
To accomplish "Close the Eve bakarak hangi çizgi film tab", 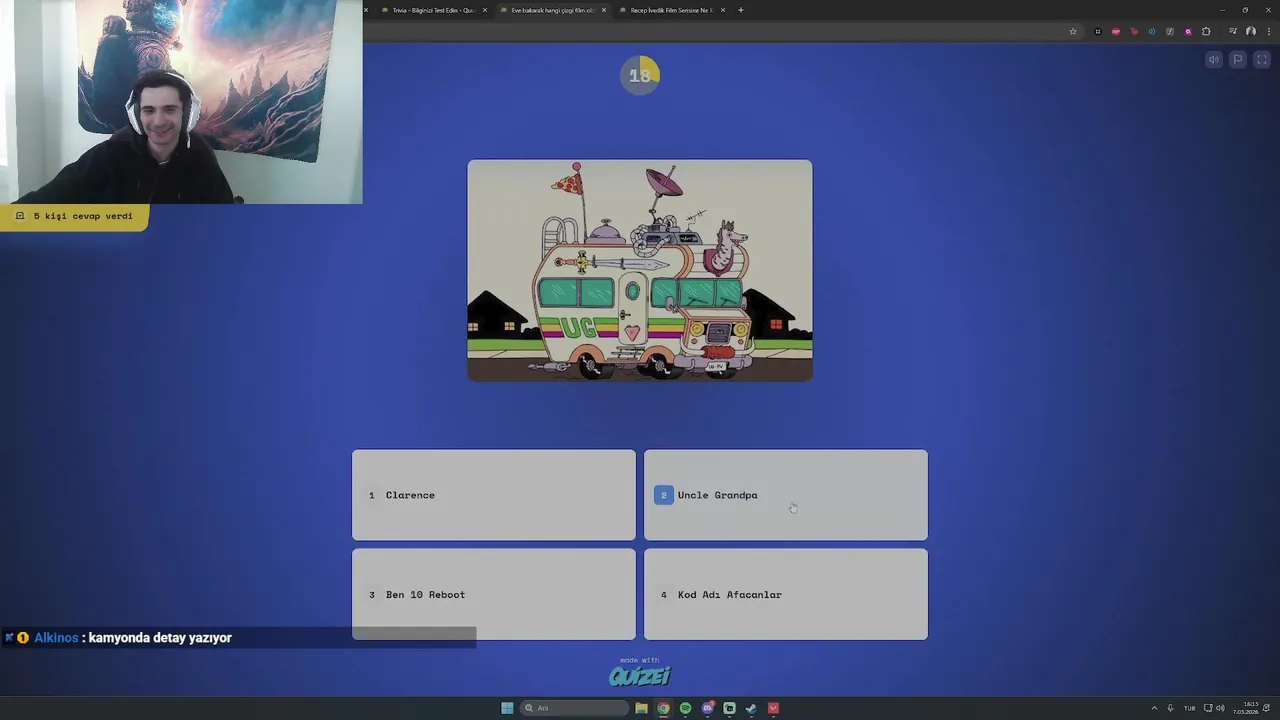I will (604, 10).
